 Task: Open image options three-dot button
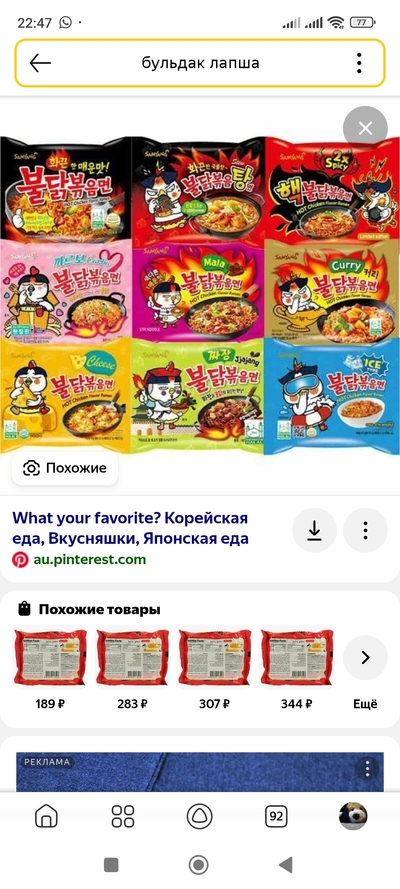(365, 530)
